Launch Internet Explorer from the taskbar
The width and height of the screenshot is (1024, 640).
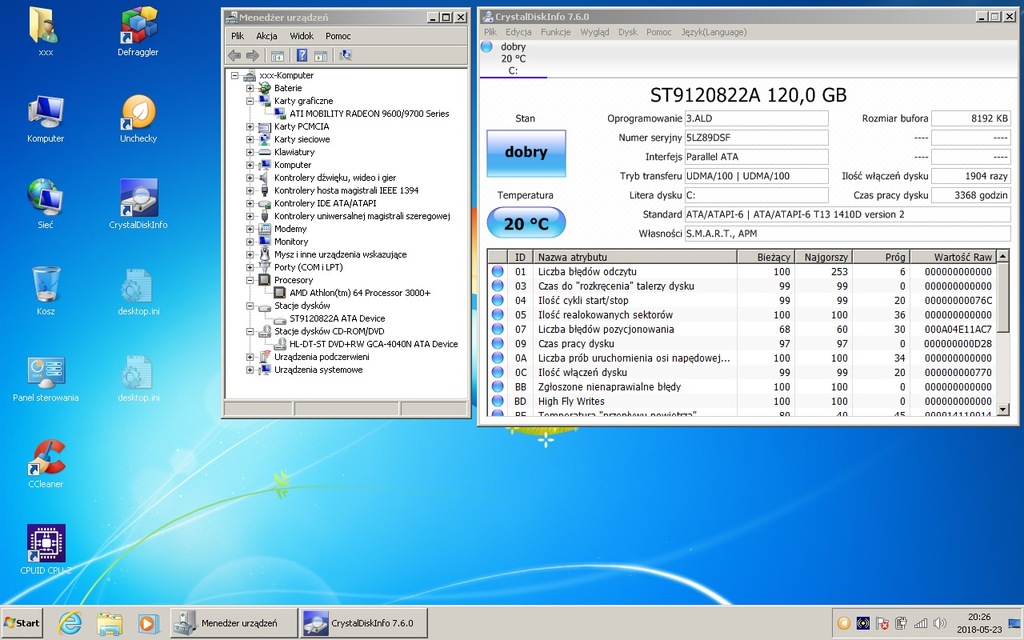click(70, 623)
